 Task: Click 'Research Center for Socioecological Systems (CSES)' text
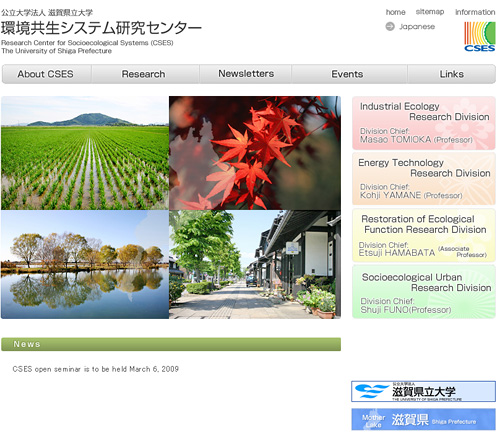(x=87, y=43)
